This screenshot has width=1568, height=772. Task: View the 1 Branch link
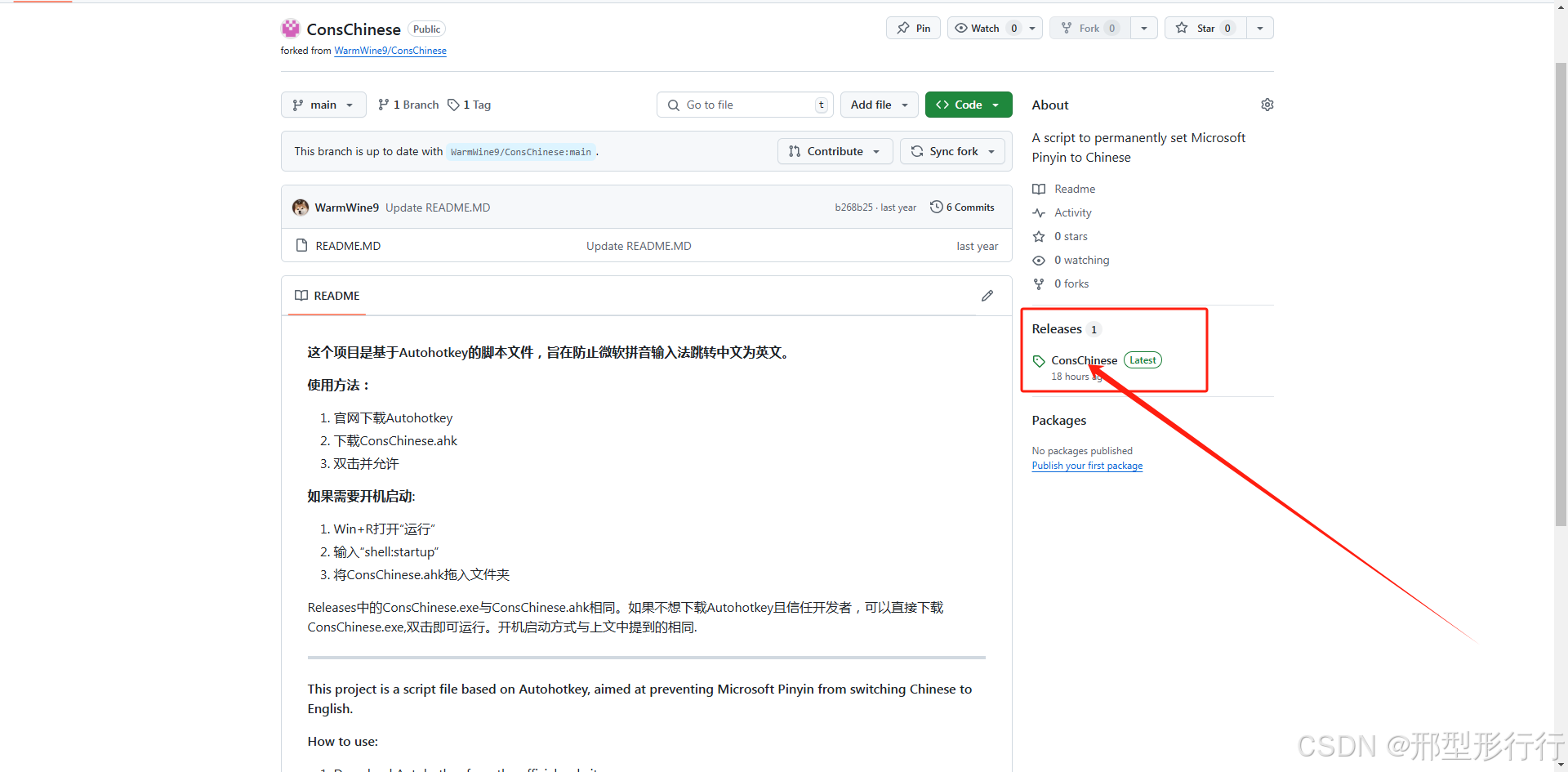(408, 105)
